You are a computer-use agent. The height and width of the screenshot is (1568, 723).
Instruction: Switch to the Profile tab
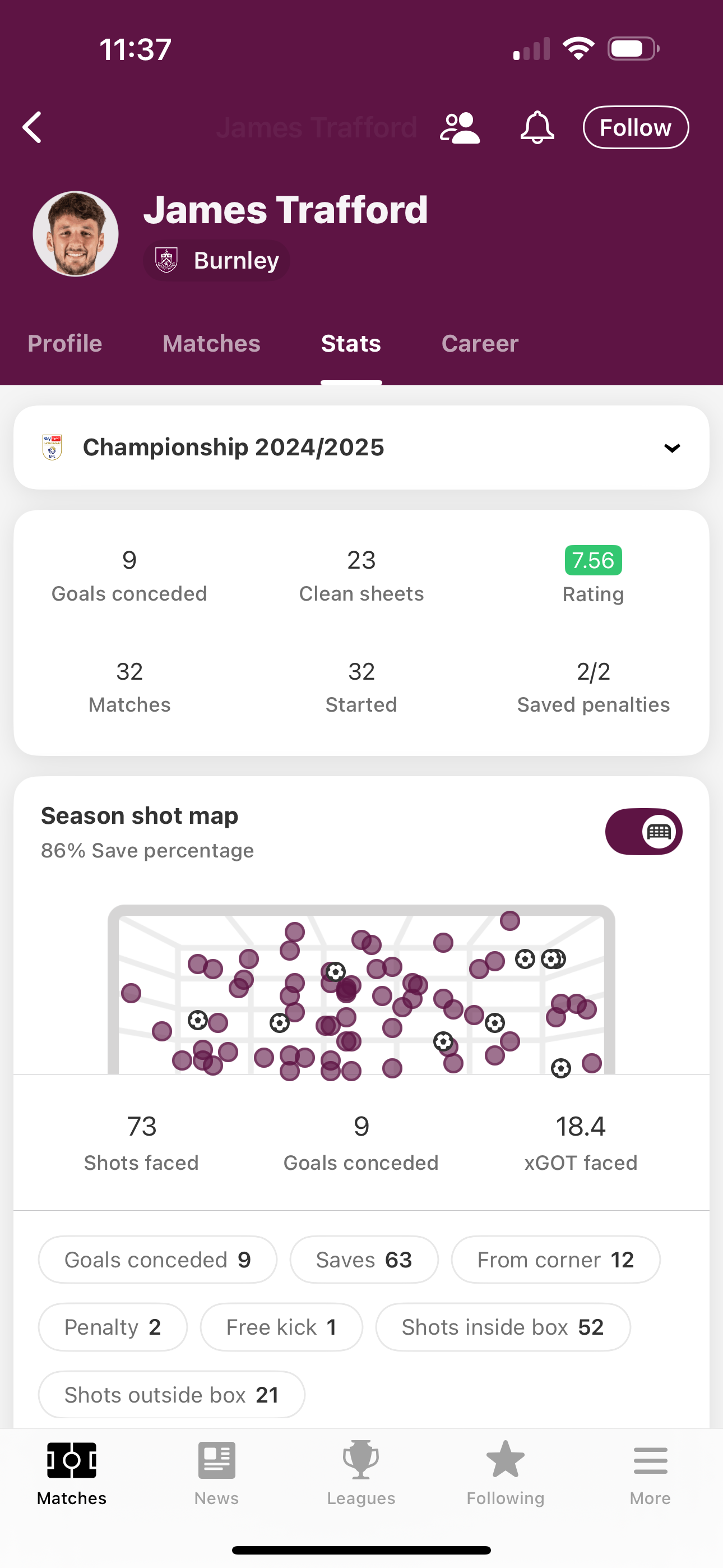coord(64,343)
